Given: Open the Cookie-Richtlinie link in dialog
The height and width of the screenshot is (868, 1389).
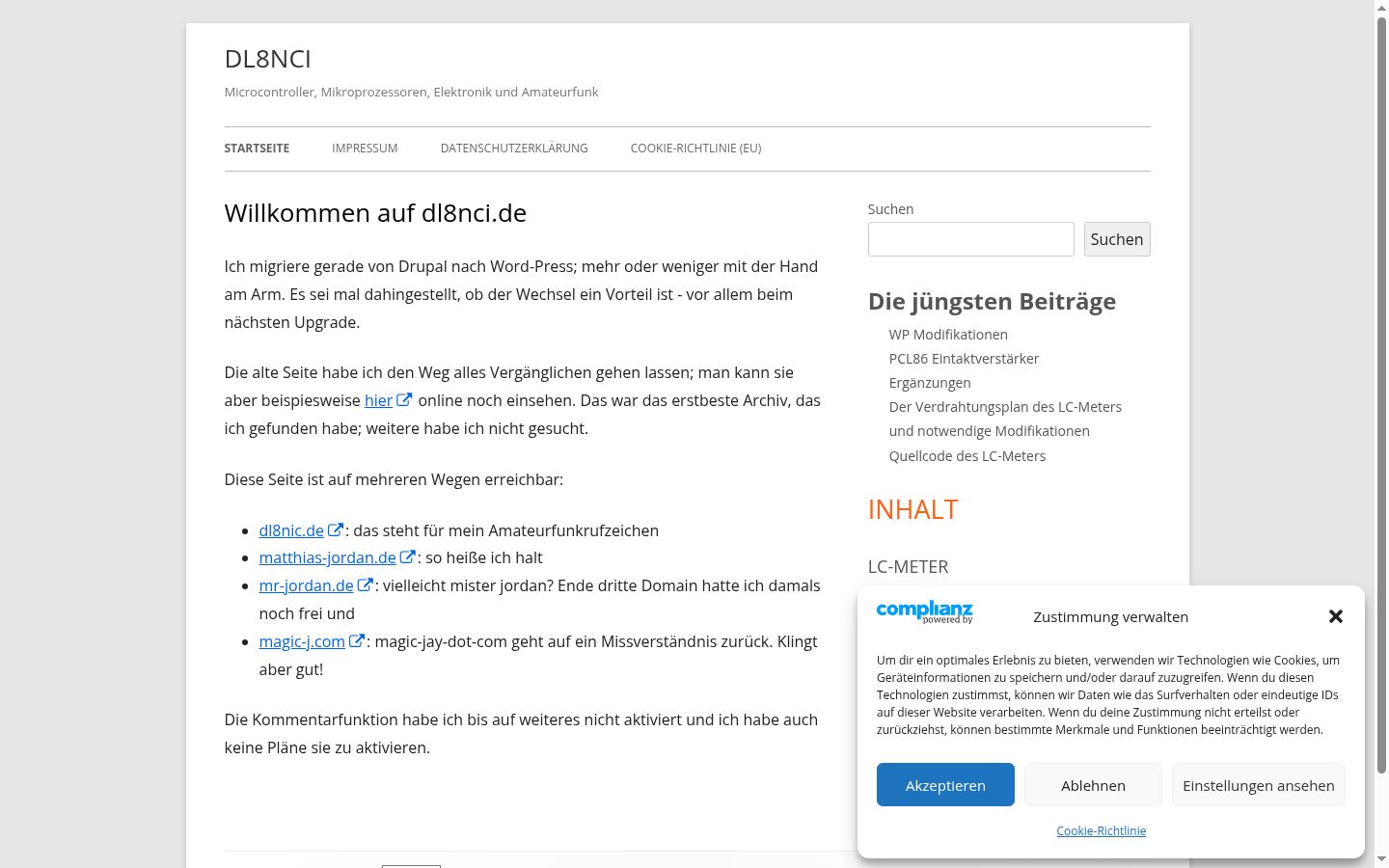Looking at the screenshot, I should (1102, 830).
